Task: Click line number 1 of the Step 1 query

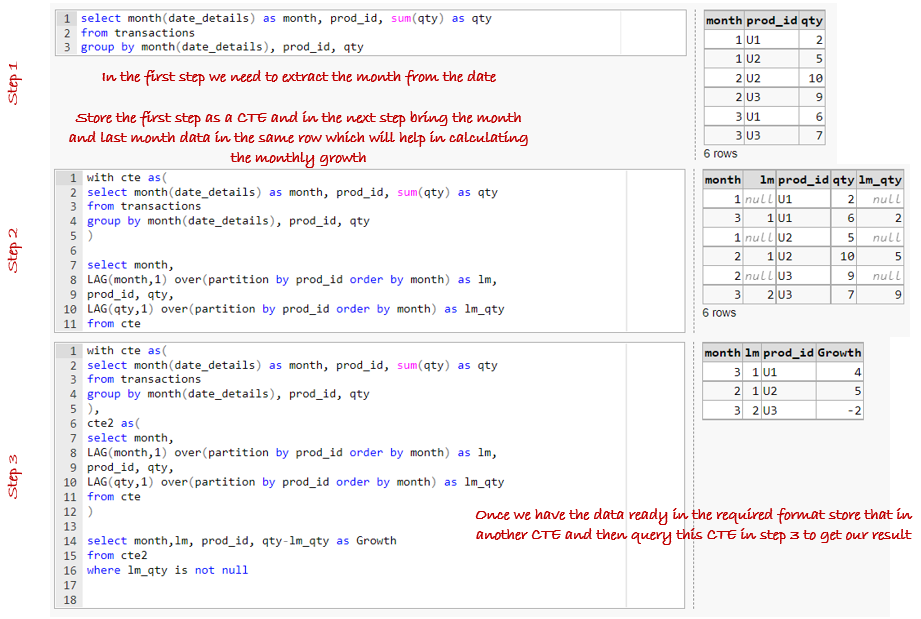Action: tap(65, 18)
